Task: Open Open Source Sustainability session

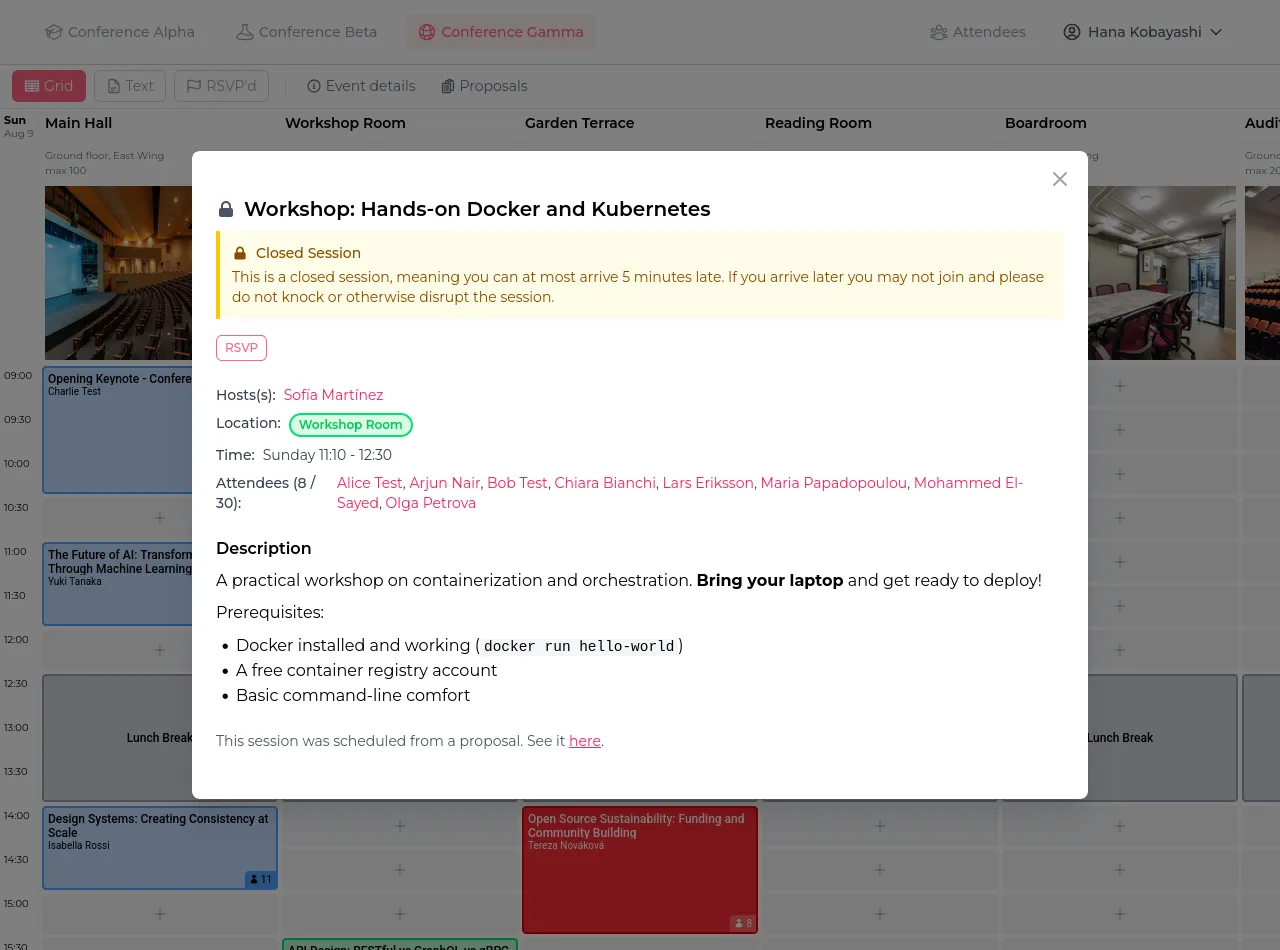Action: pyautogui.click(x=640, y=870)
